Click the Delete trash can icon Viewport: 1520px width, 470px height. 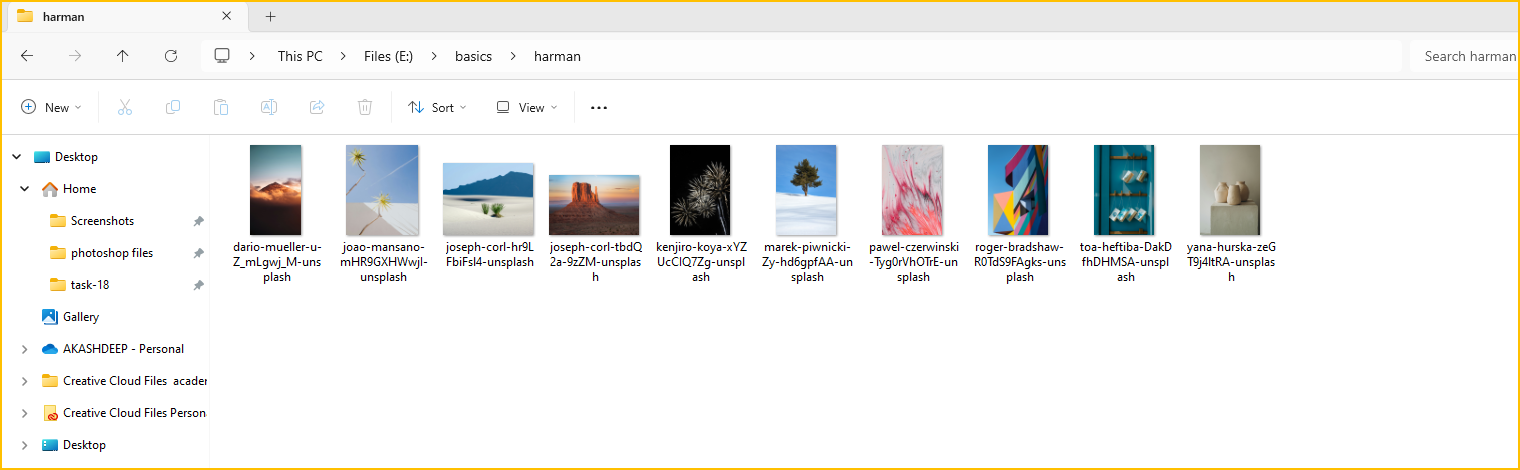(x=365, y=107)
